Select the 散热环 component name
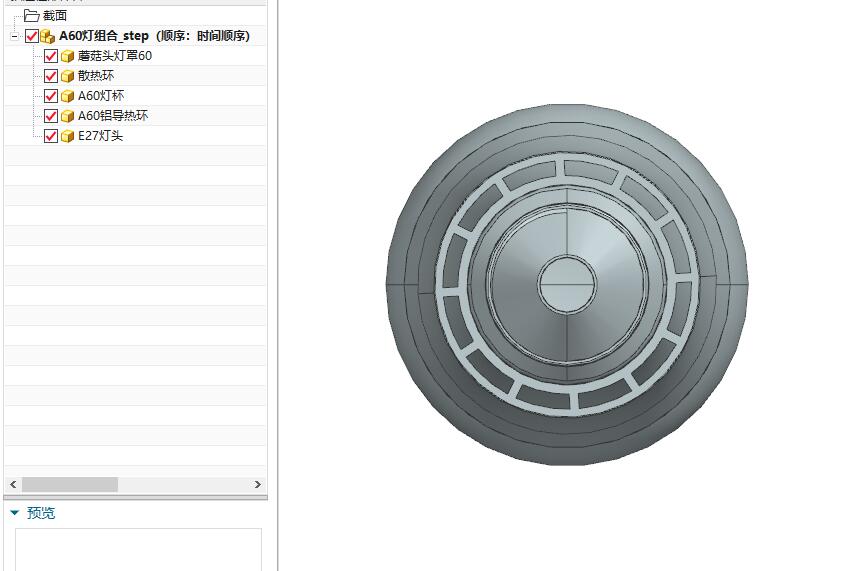This screenshot has height=571, width=854. click(x=96, y=76)
